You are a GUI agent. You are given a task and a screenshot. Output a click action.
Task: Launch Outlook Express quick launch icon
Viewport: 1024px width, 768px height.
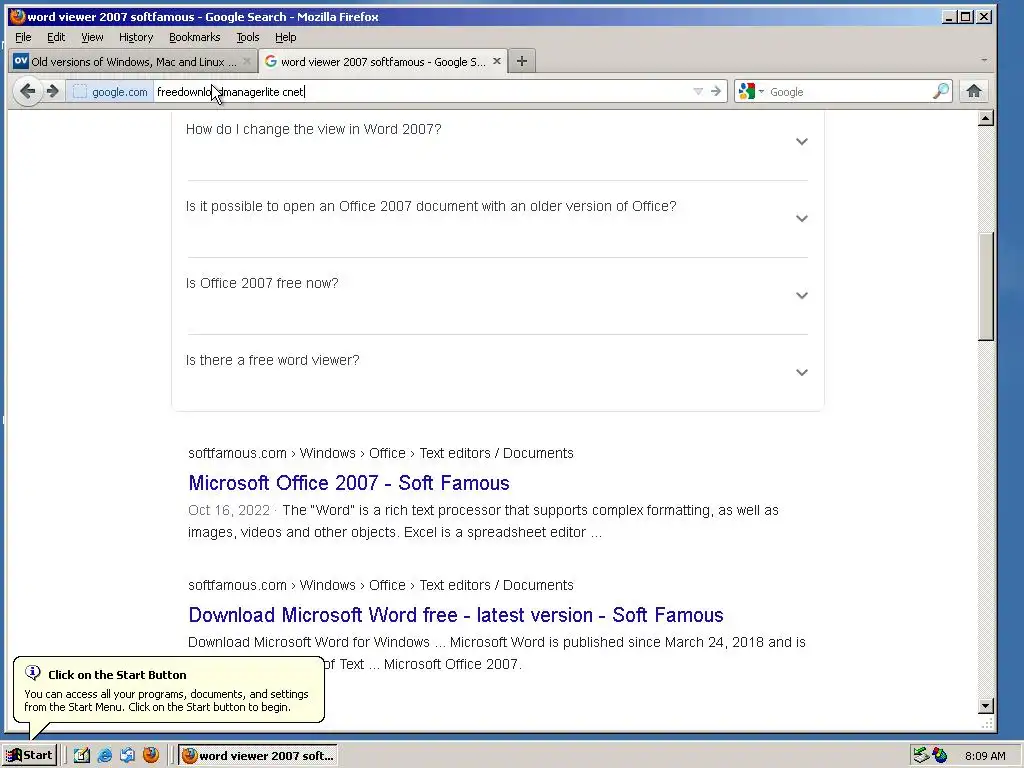[127, 755]
